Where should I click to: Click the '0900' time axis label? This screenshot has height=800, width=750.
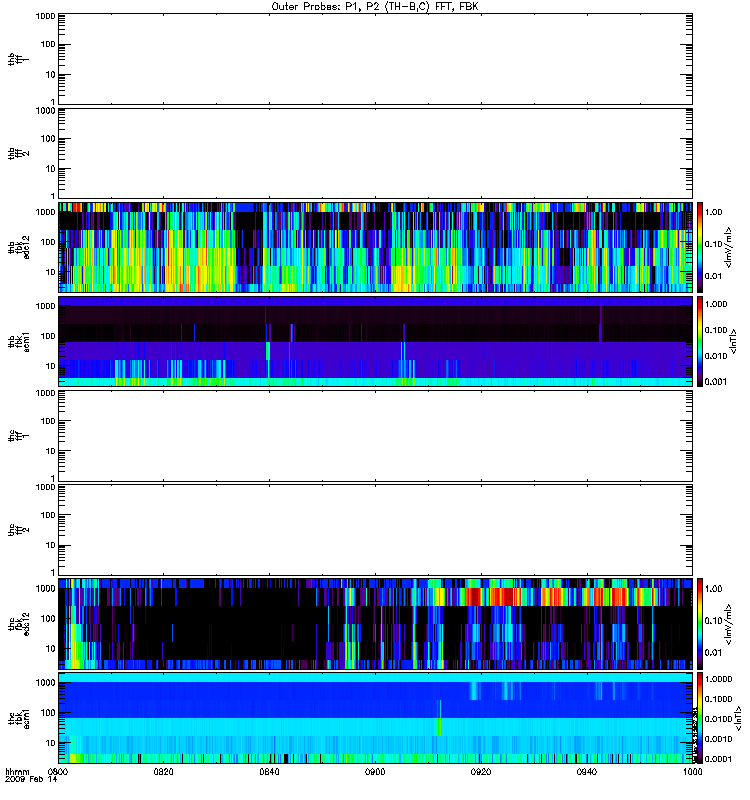click(x=375, y=771)
